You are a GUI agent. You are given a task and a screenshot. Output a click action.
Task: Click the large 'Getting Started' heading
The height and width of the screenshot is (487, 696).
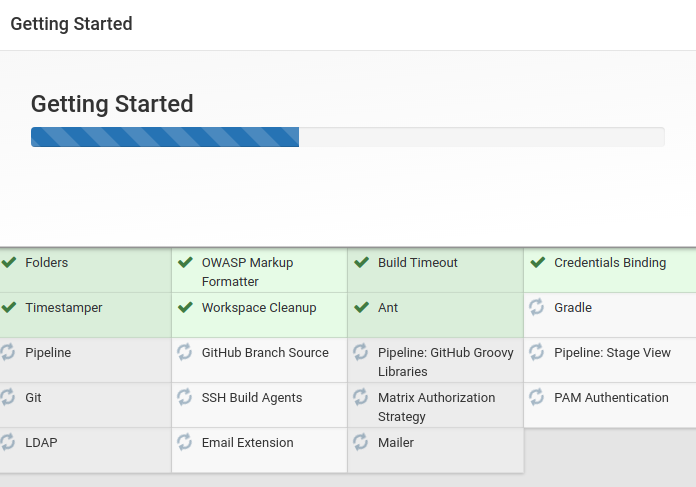[112, 104]
